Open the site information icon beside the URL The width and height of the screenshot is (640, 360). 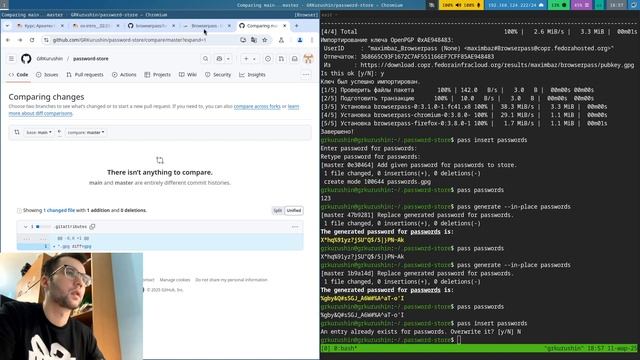pyautogui.click(x=46, y=40)
